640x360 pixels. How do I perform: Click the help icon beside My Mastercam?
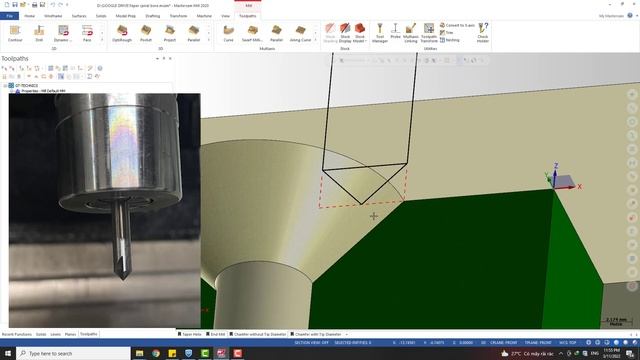(630, 16)
